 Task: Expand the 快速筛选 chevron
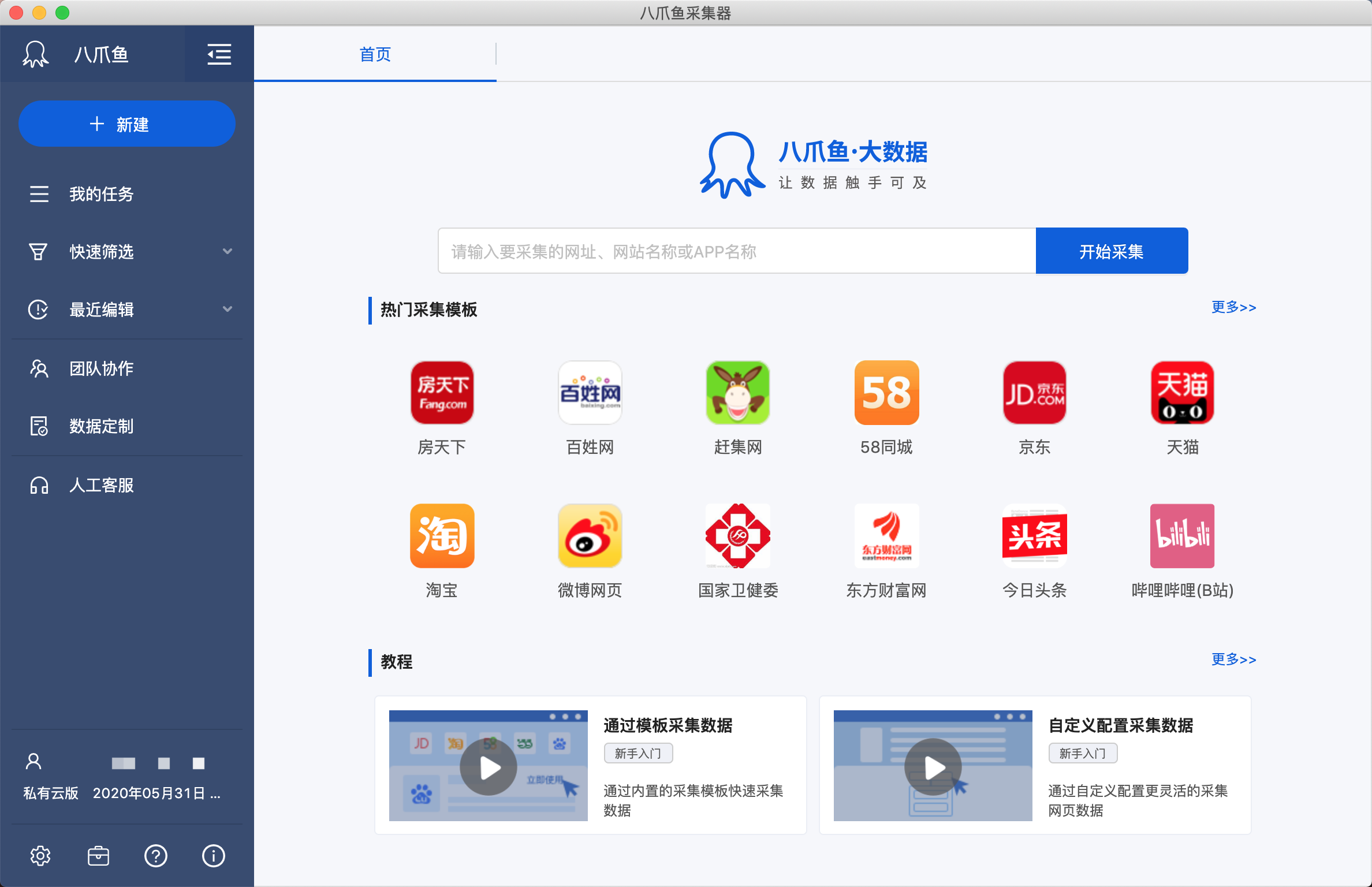(x=228, y=251)
